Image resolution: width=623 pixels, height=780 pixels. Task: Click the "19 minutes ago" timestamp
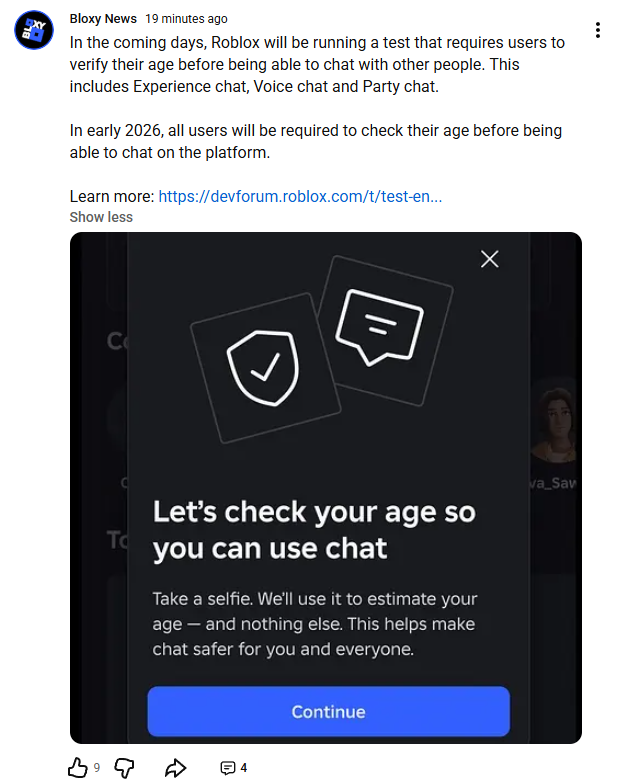[x=186, y=19]
